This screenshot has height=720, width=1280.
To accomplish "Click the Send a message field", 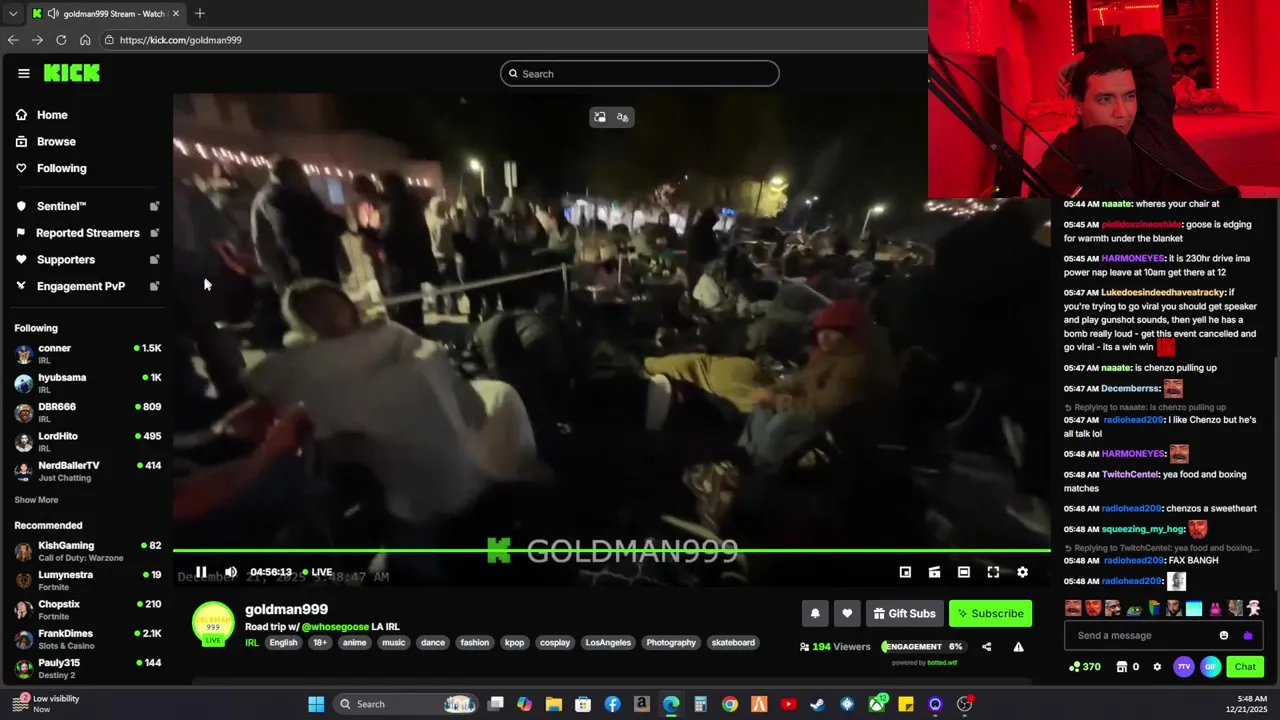I will click(x=1140, y=636).
